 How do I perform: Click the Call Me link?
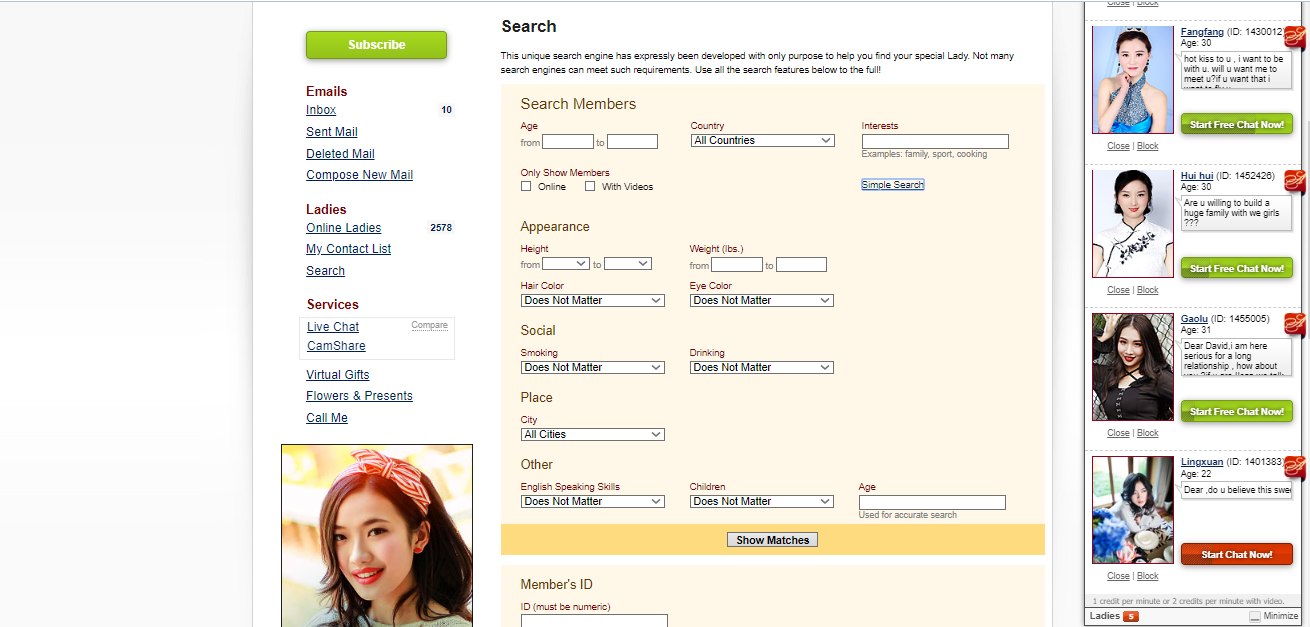(327, 418)
